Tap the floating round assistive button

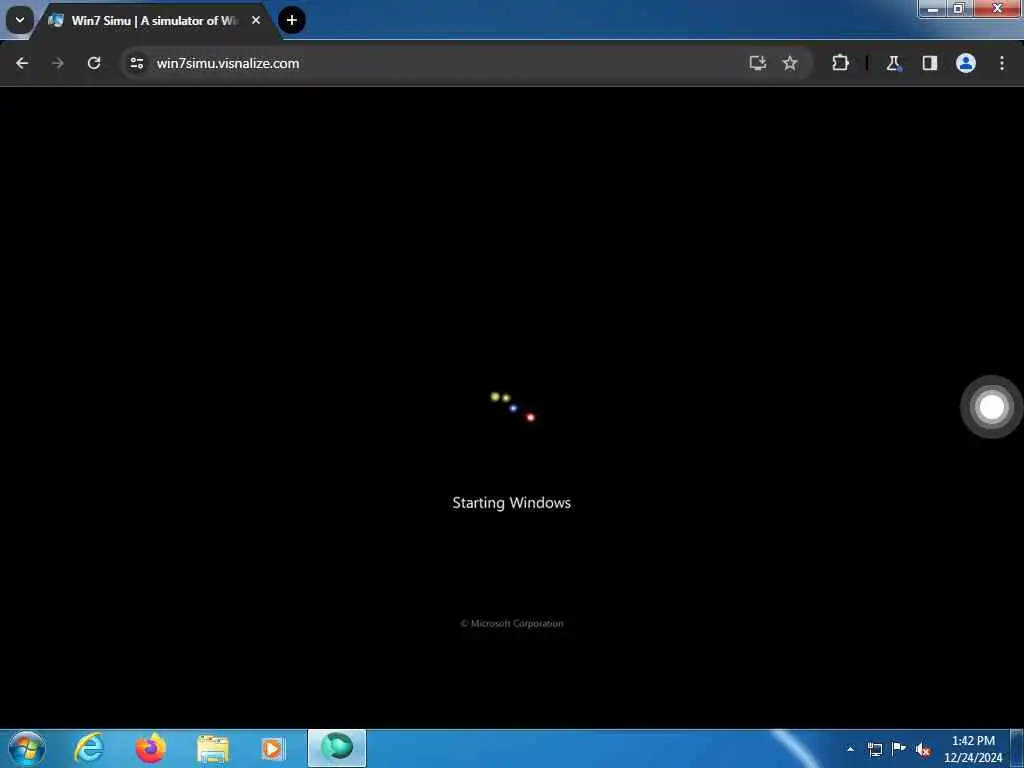click(x=991, y=407)
